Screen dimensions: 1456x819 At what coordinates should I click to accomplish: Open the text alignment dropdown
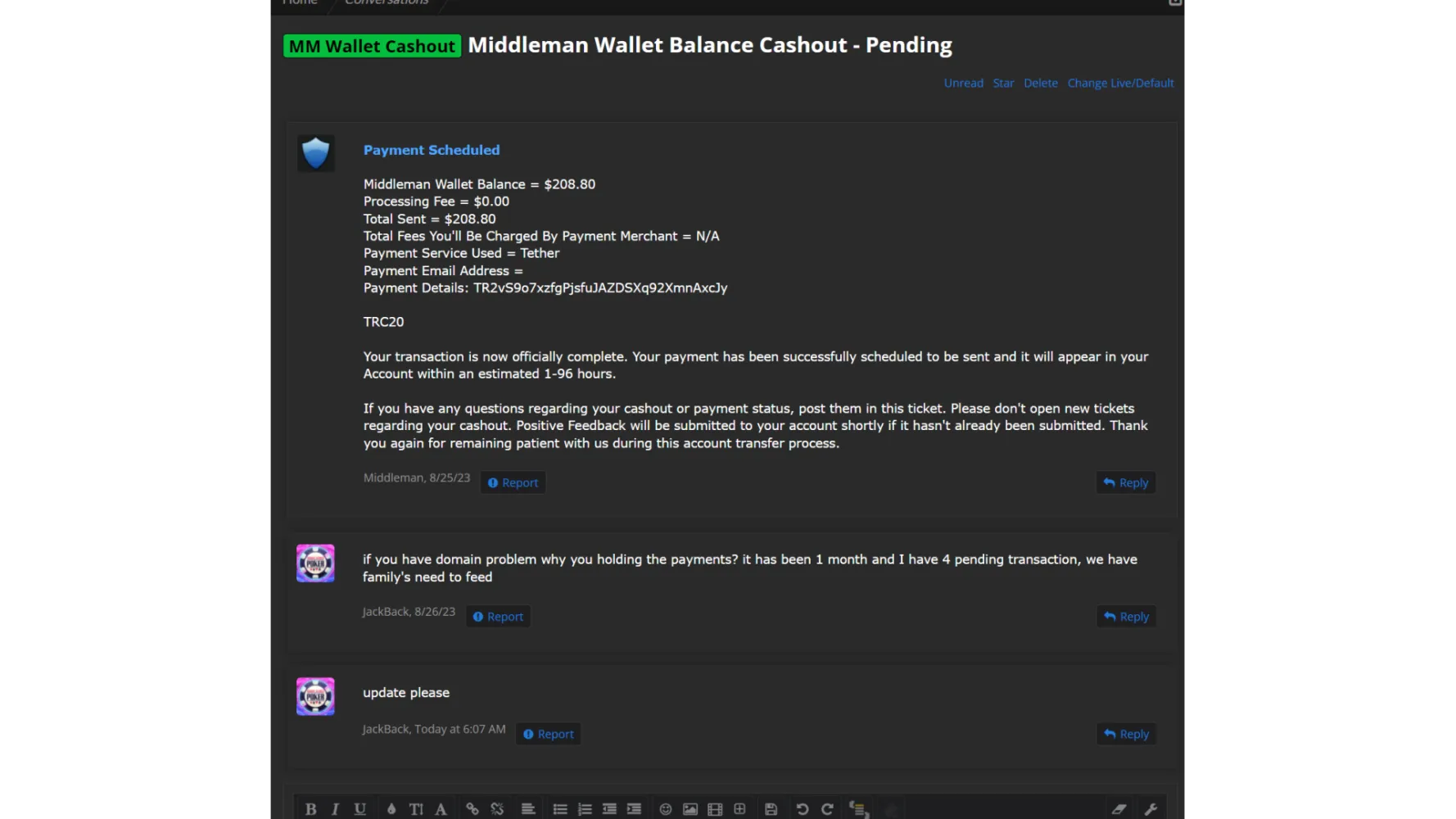point(528,809)
